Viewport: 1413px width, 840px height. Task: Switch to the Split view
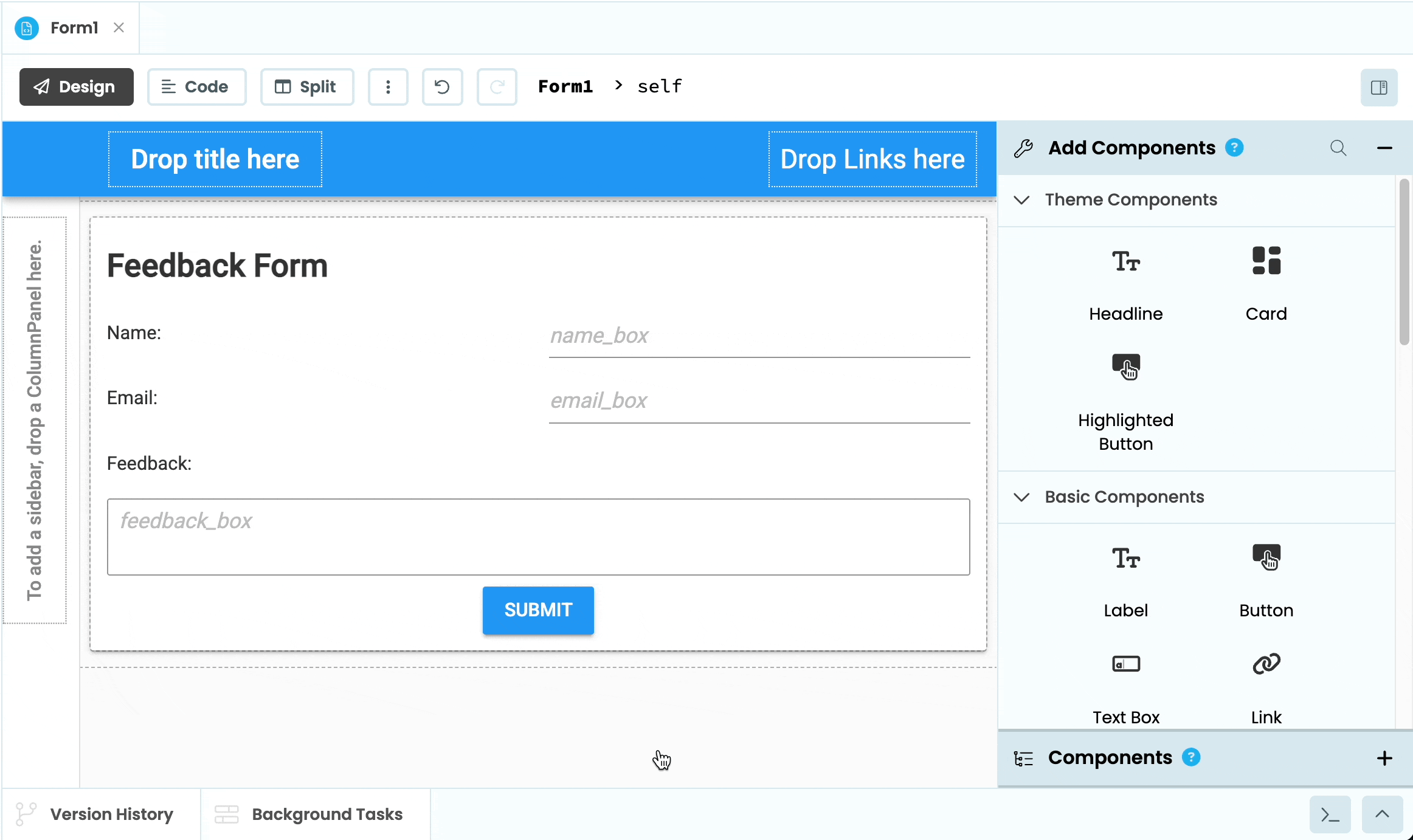(306, 86)
